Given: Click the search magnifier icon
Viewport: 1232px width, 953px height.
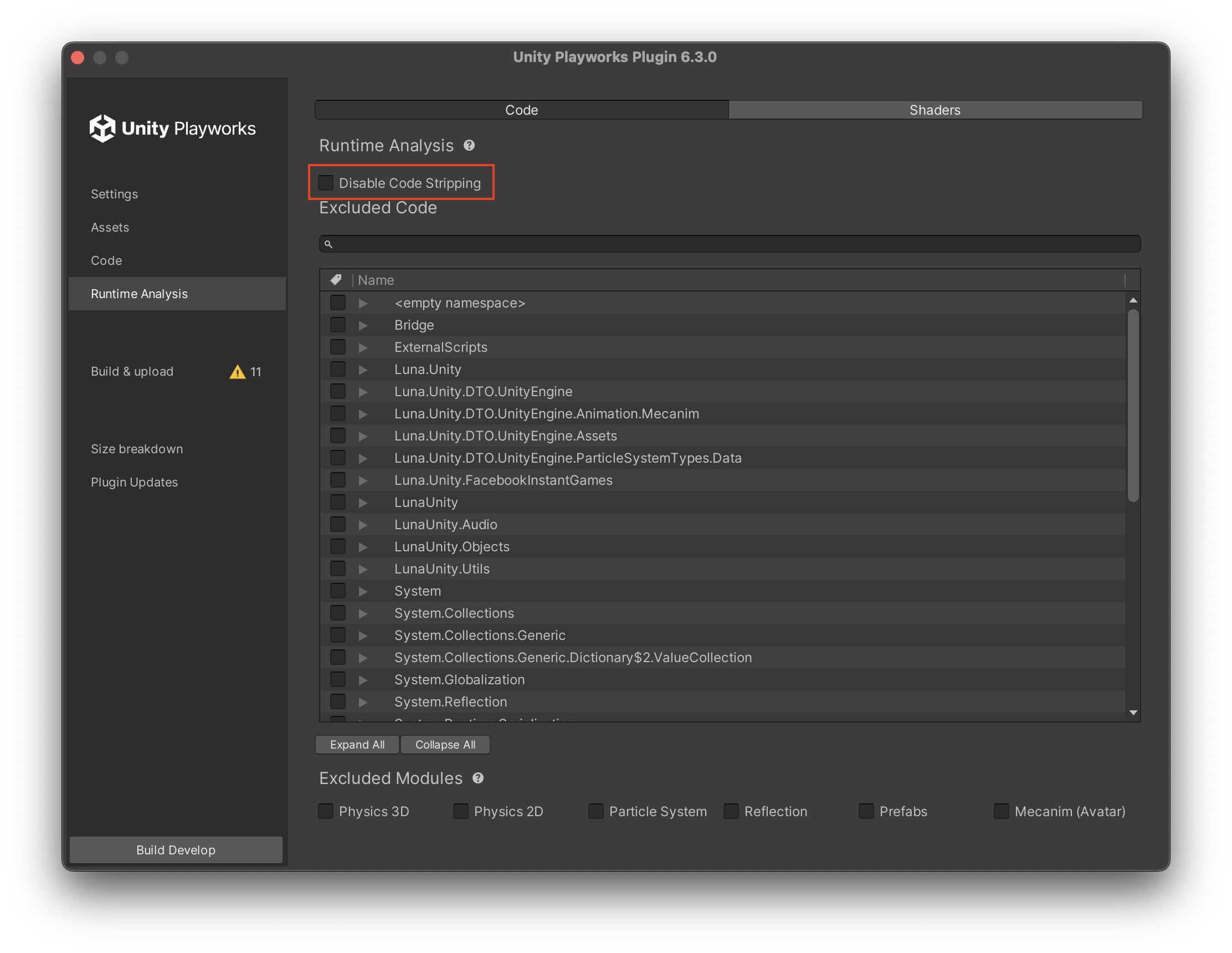Looking at the screenshot, I should pyautogui.click(x=328, y=244).
